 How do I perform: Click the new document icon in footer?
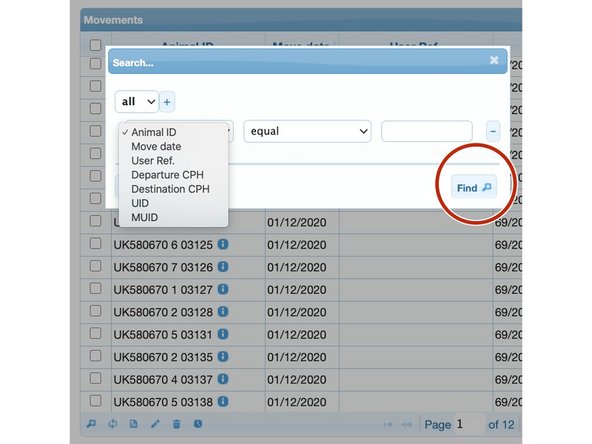pyautogui.click(x=134, y=424)
